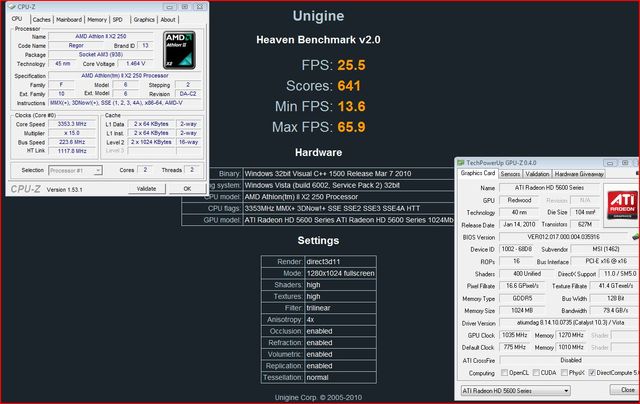Image resolution: width=640 pixels, height=404 pixels.
Task: Open the Hardware Giveaway tab
Action: tap(579, 174)
